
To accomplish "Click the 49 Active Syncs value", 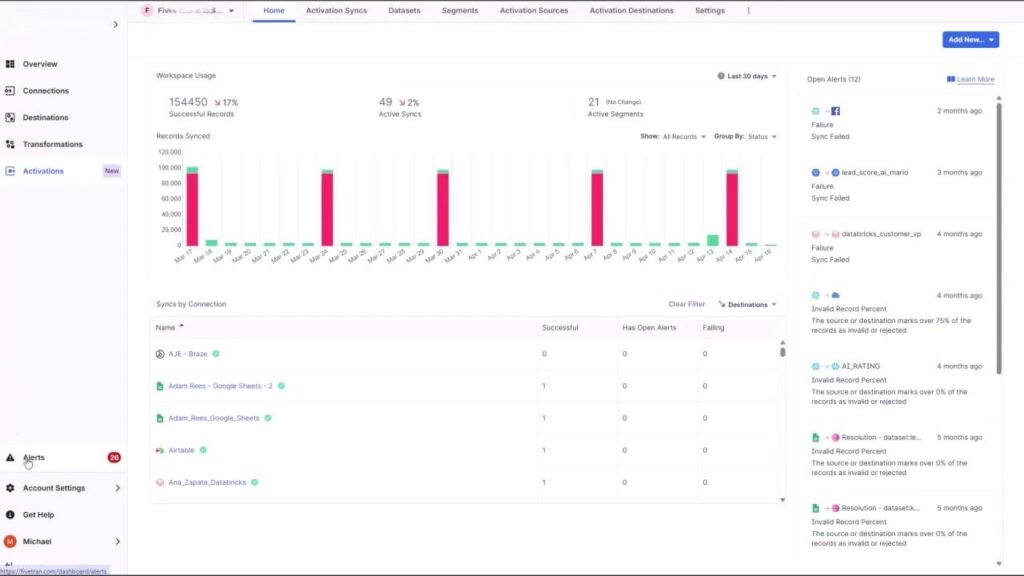I will [385, 102].
